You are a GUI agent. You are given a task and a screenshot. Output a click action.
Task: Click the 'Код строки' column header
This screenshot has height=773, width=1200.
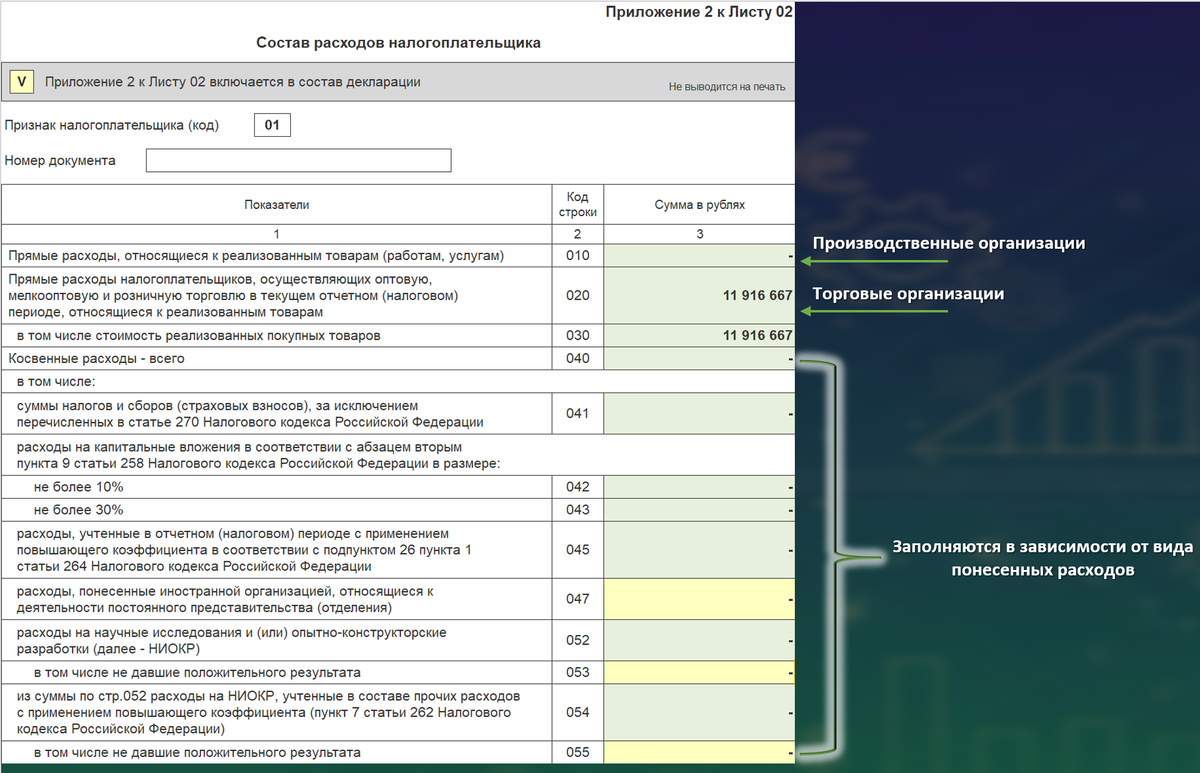tap(577, 204)
